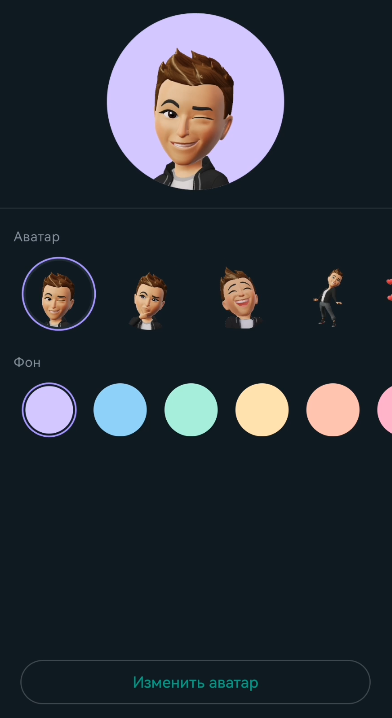This screenshot has width=392, height=718.
Task: Select the highlighted purple-ringed avatar option
Action: click(59, 294)
